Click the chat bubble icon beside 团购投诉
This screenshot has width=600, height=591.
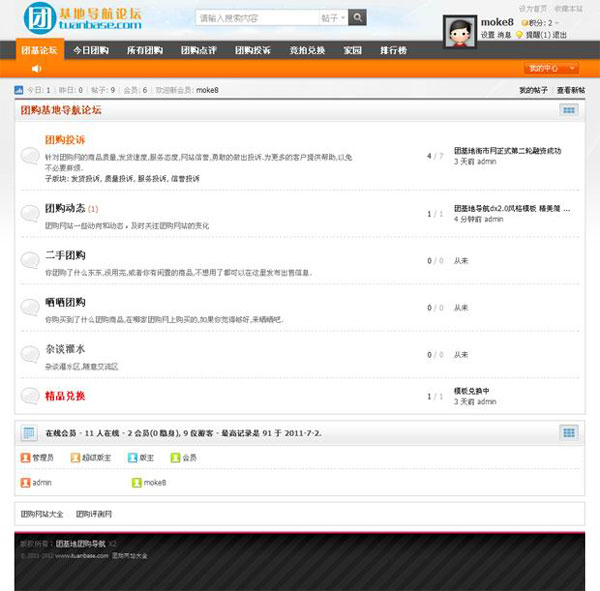pyautogui.click(x=30, y=155)
